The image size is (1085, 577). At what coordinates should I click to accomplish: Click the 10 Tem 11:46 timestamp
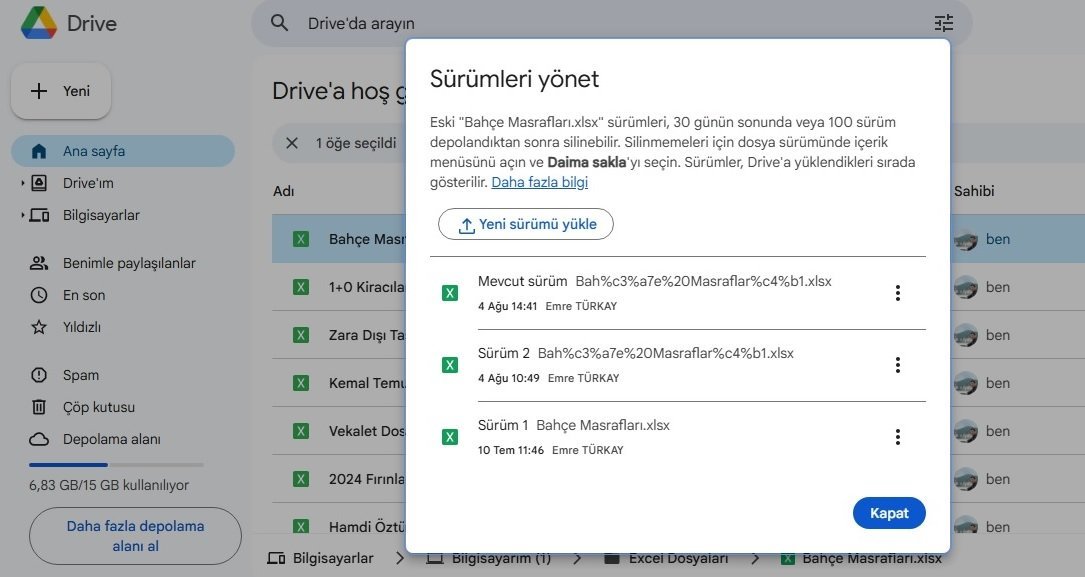(511, 450)
